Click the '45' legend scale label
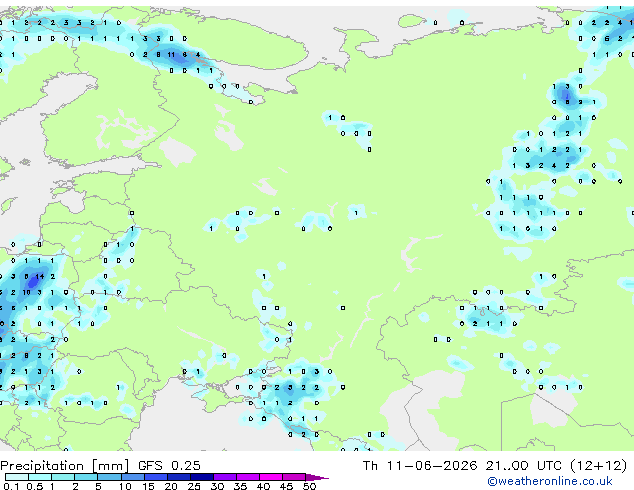The width and height of the screenshot is (634, 490). 286,486
